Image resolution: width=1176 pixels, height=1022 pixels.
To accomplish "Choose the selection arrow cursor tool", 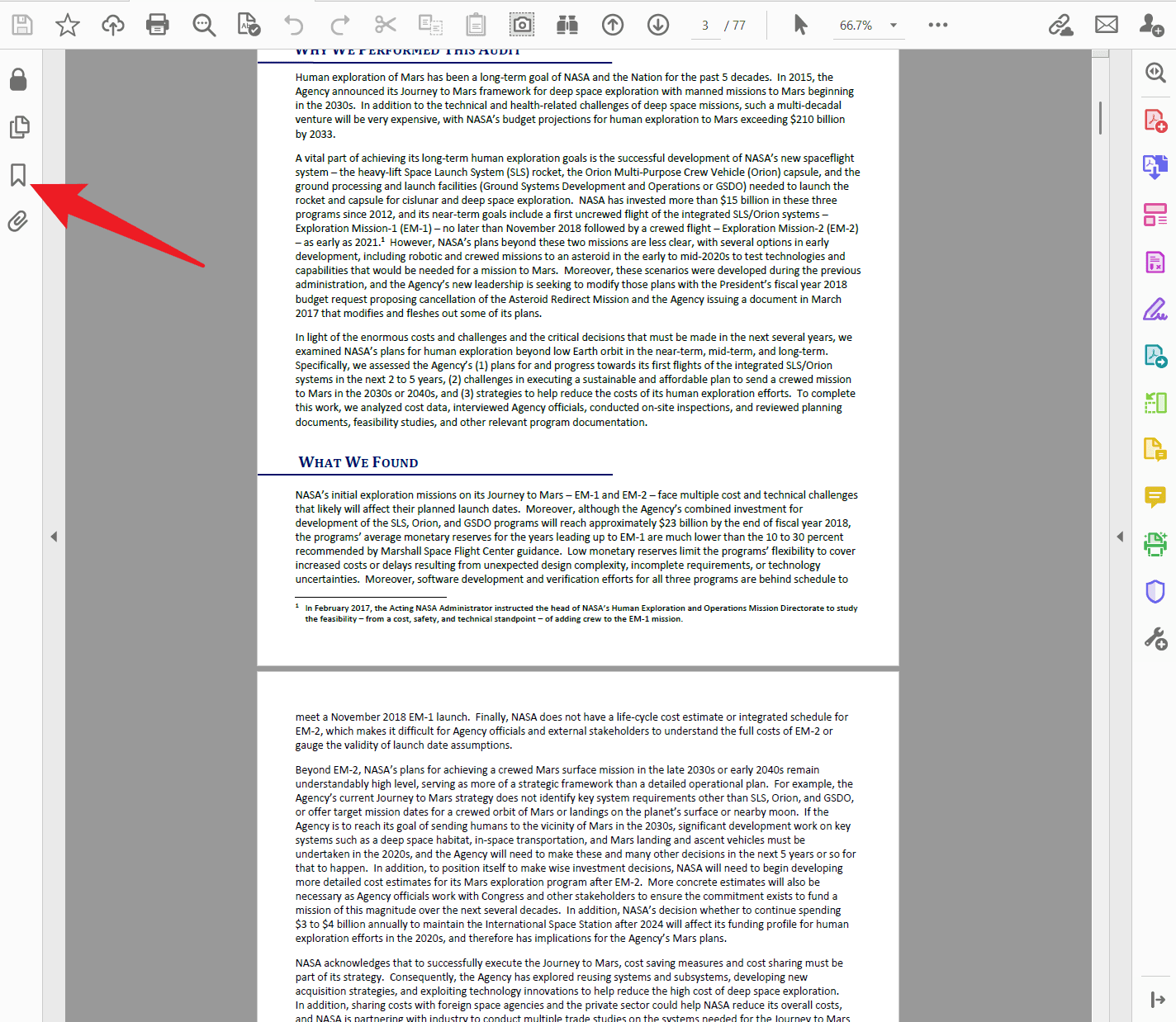I will (x=800, y=25).
